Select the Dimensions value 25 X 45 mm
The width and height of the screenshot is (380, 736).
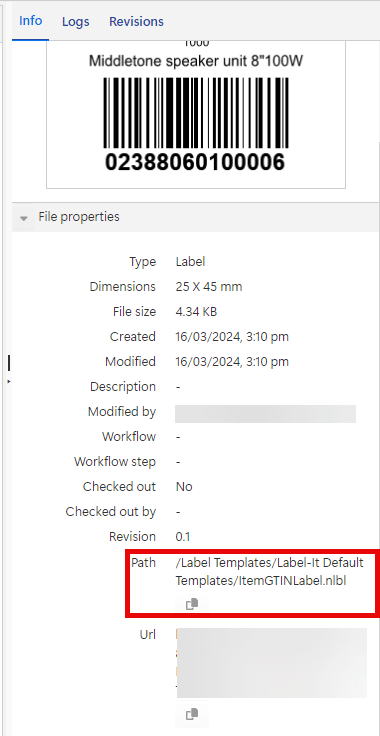(x=209, y=286)
